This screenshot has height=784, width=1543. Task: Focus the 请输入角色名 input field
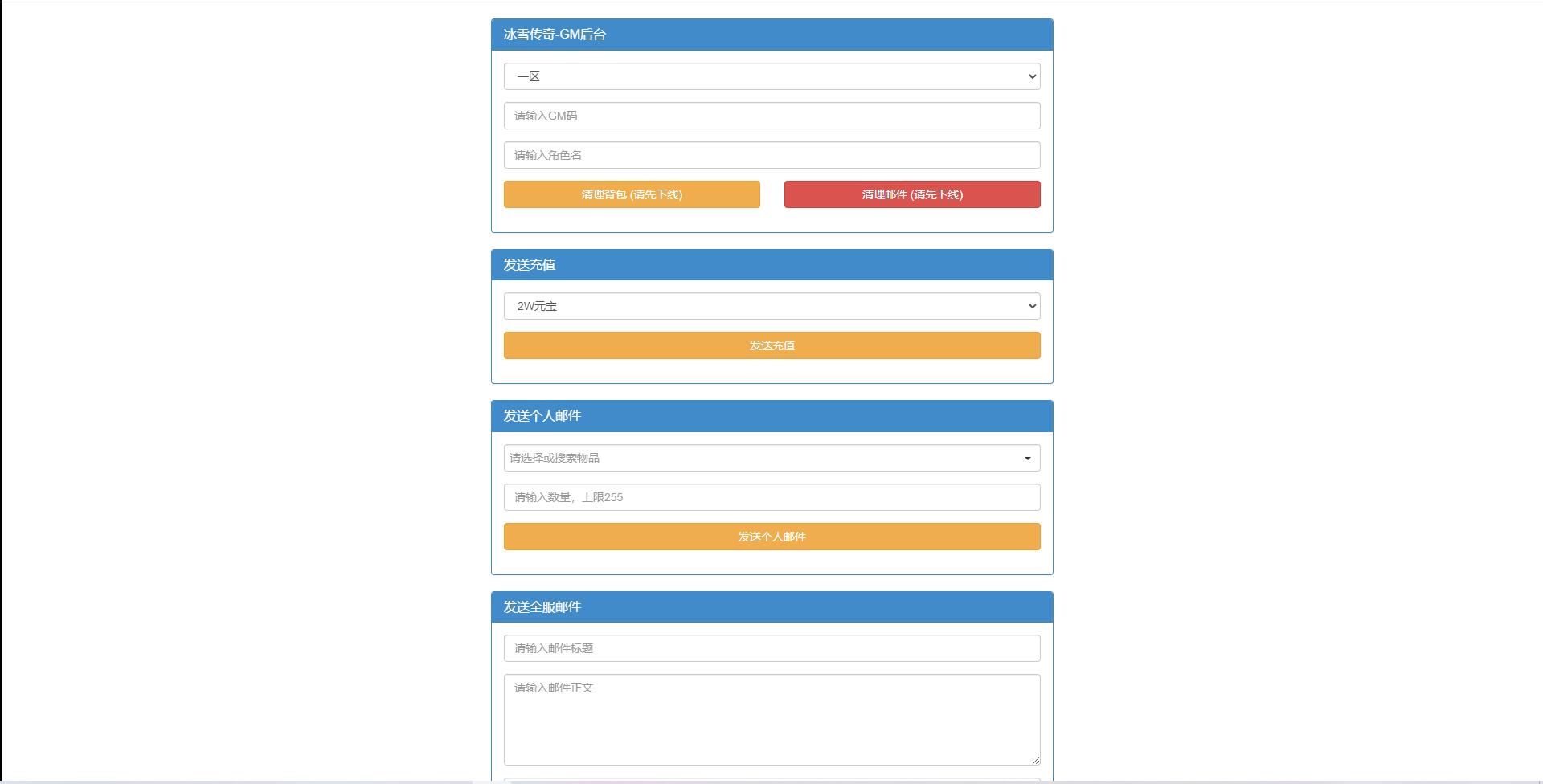coord(771,154)
